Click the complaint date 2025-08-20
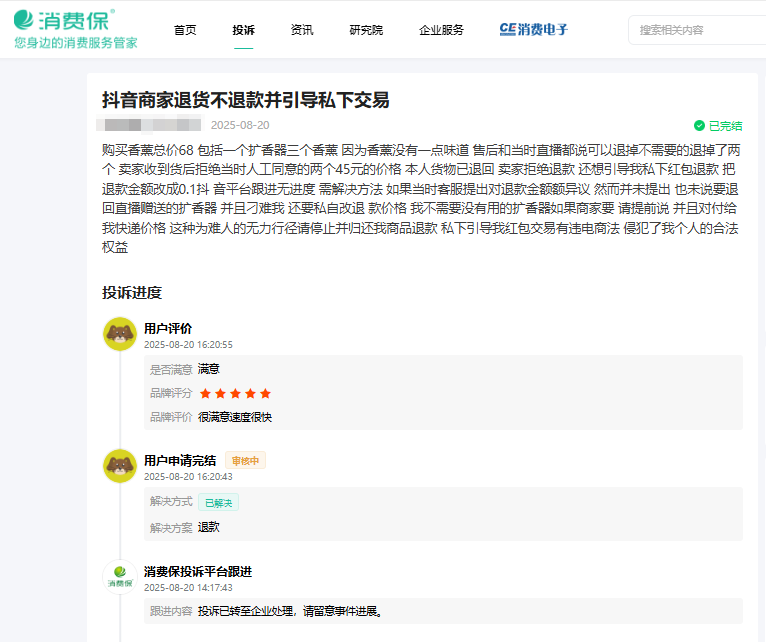 click(x=240, y=125)
